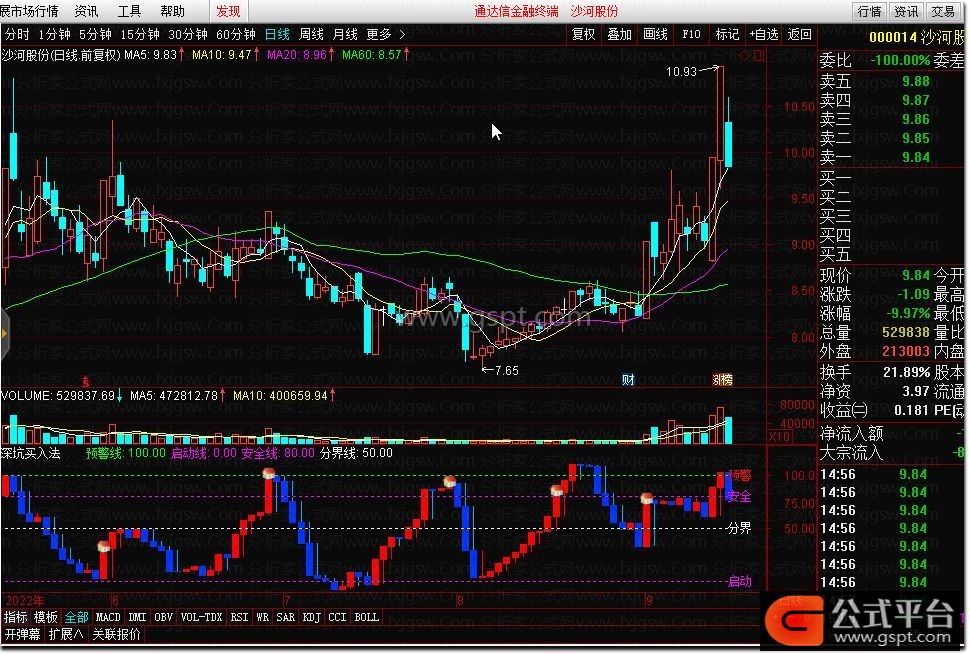
Task: Add stock with +自选 button
Action: 763,35
